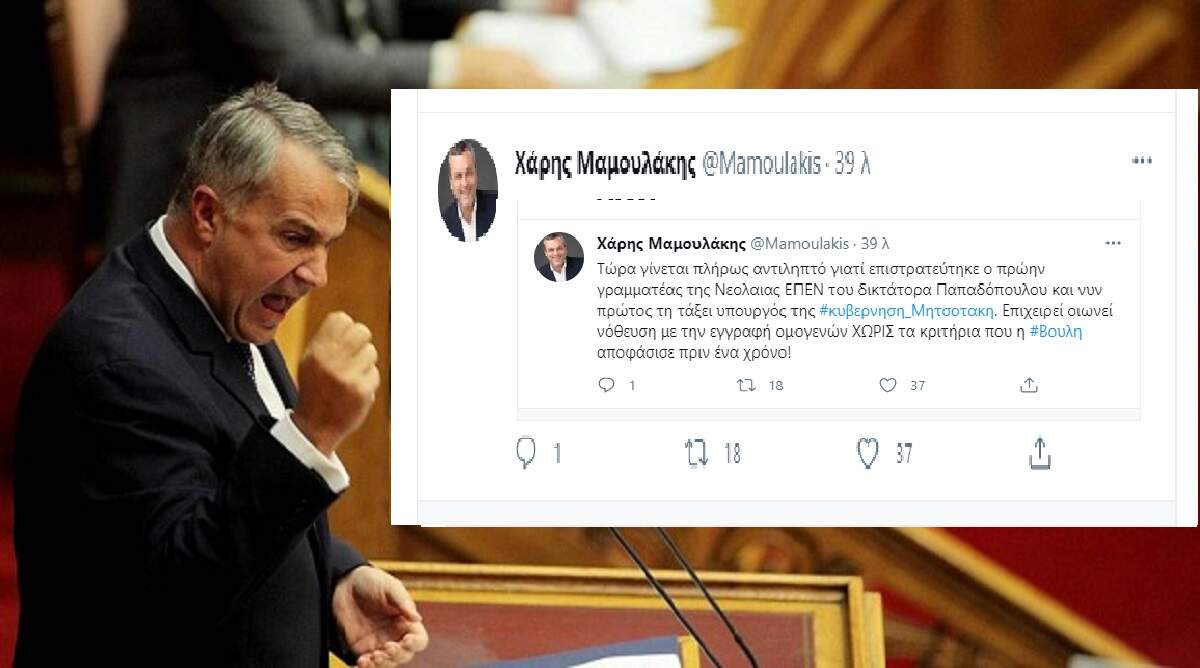Screen dimensions: 1200x668
Task: Share the inner tweet via the upload icon
Action: [1028, 384]
